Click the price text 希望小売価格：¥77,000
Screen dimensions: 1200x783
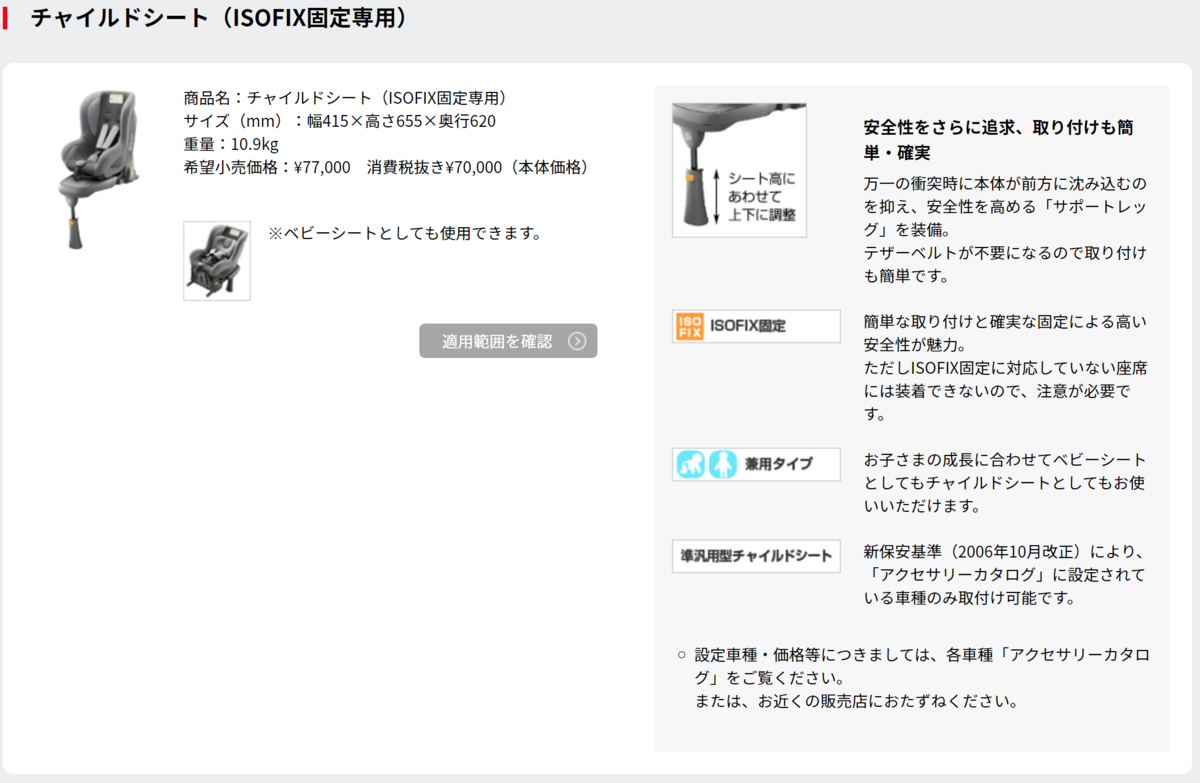coord(267,167)
